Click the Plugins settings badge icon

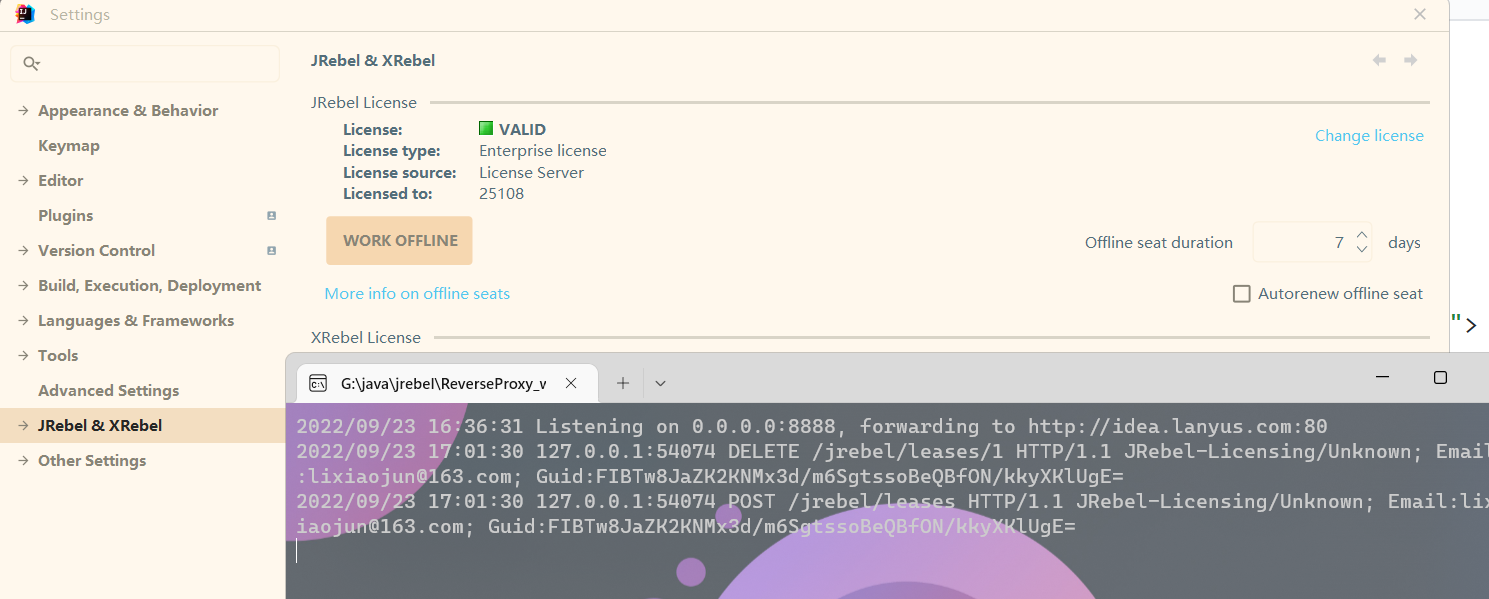pyautogui.click(x=271, y=216)
